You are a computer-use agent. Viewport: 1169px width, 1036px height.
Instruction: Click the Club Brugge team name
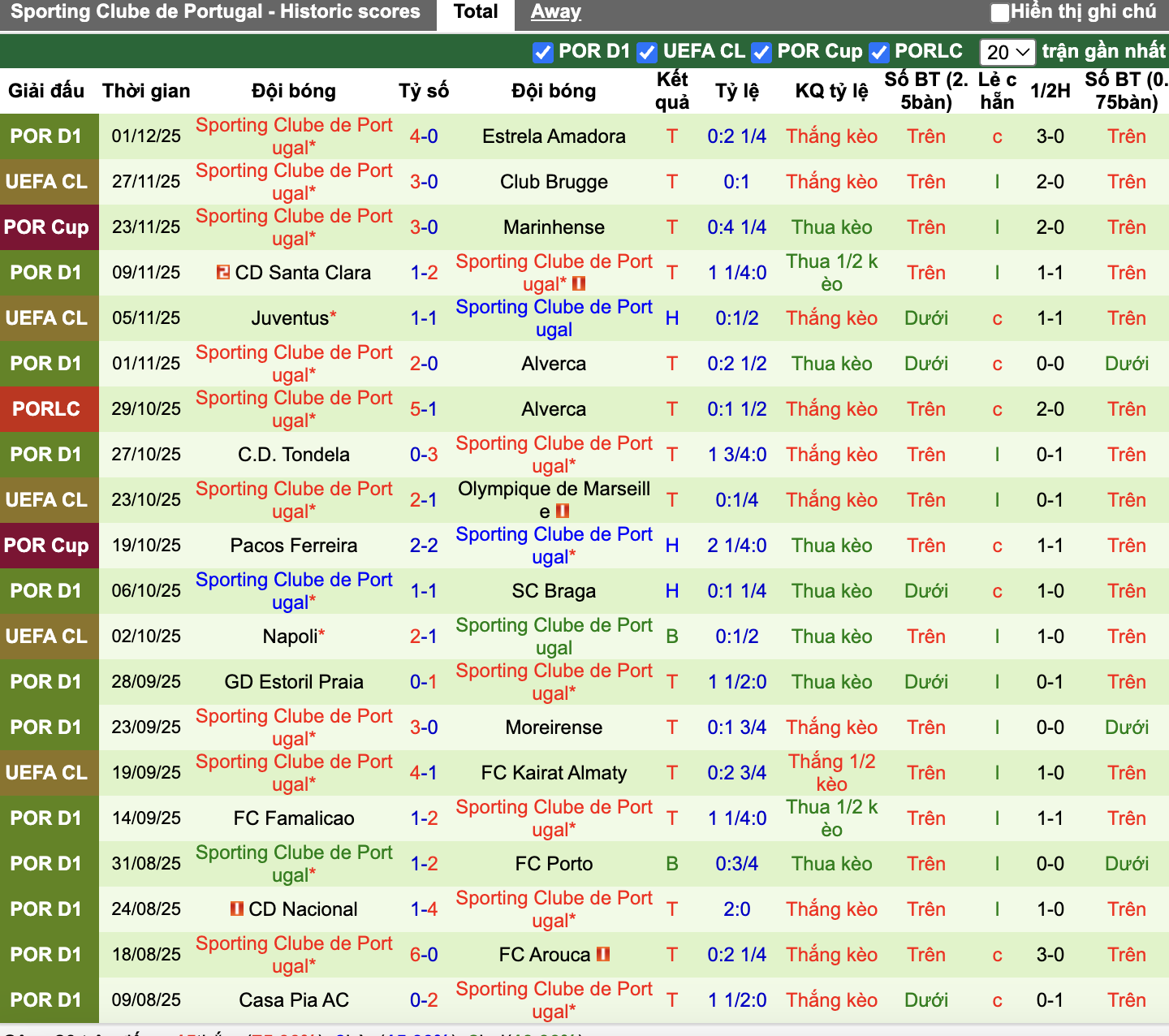554,182
